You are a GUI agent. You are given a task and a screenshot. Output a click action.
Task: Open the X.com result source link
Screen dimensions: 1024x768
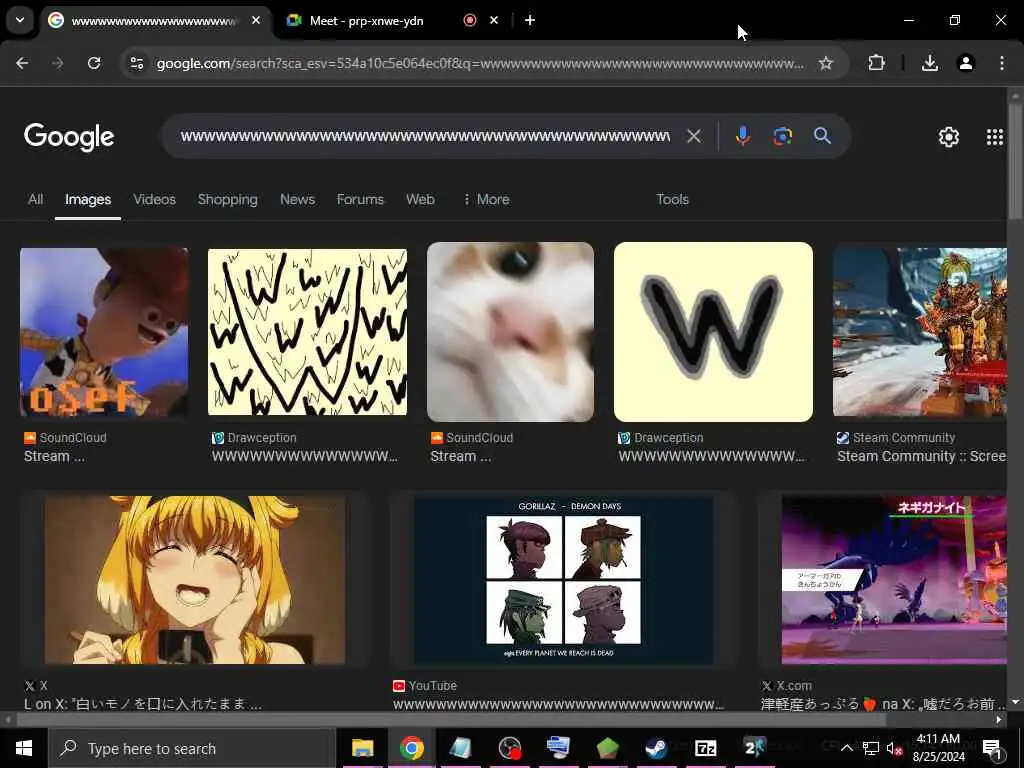[786, 686]
